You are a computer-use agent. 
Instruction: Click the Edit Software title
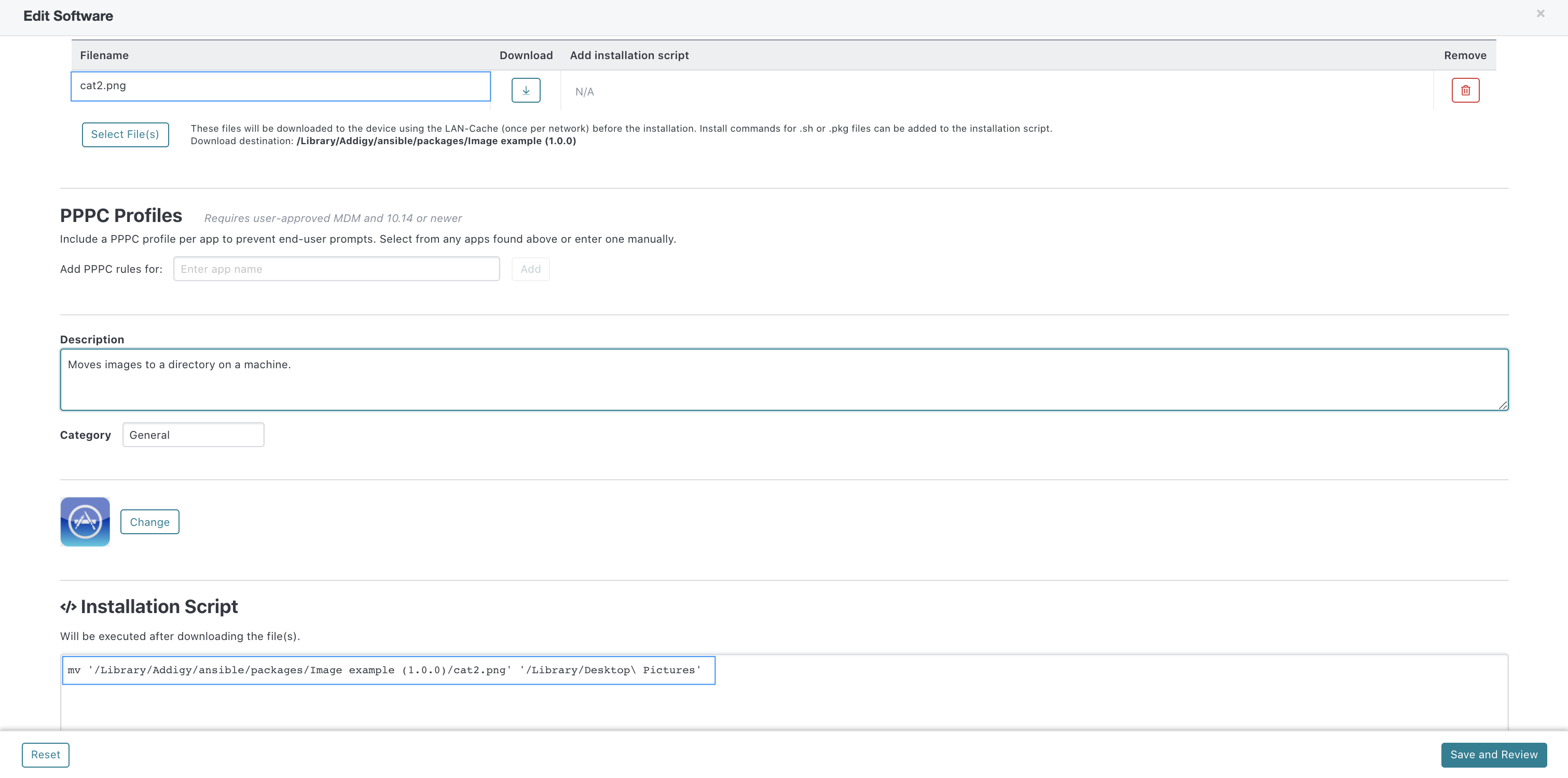pos(68,16)
